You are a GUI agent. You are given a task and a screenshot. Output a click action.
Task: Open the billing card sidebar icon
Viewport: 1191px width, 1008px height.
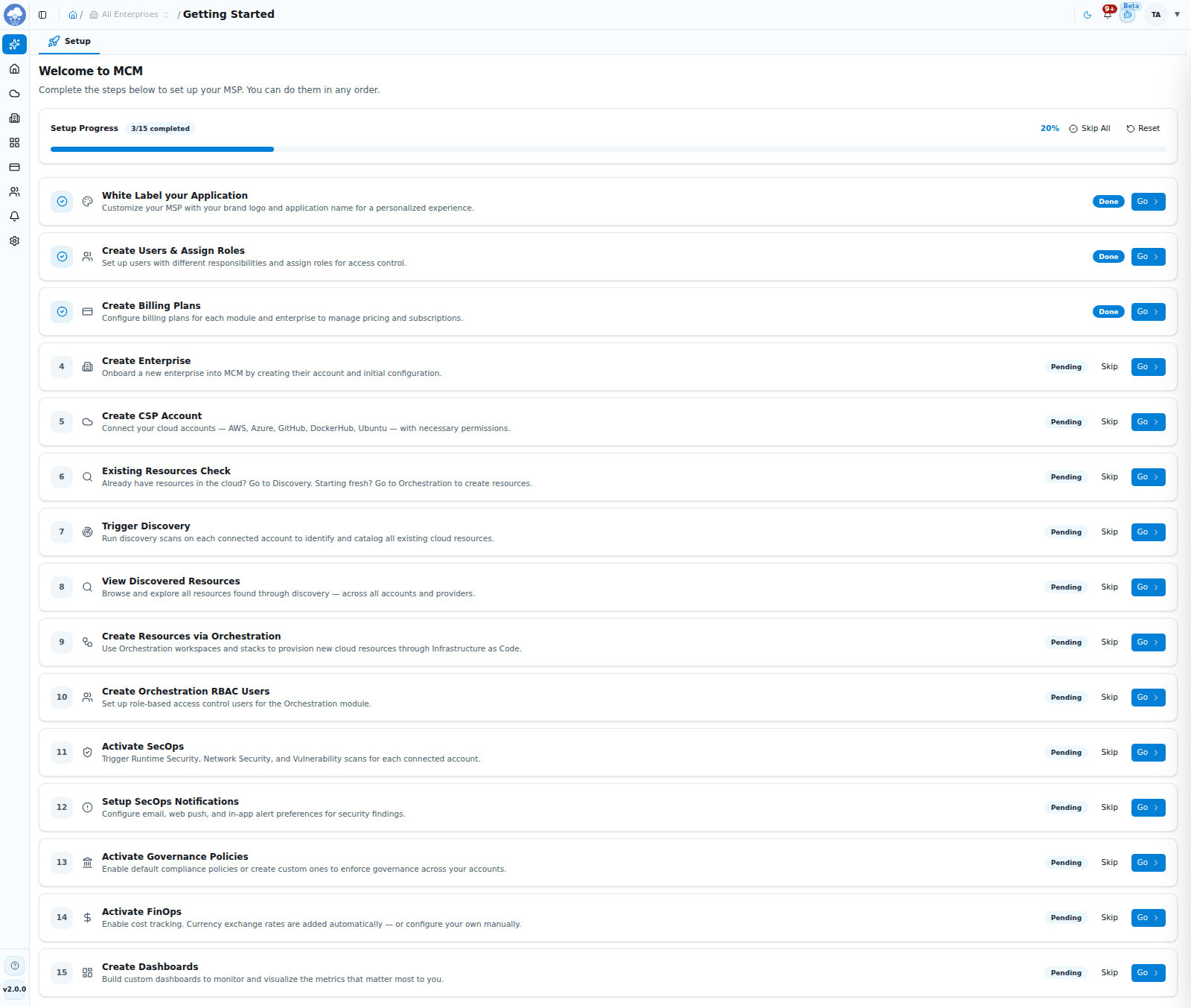14,167
